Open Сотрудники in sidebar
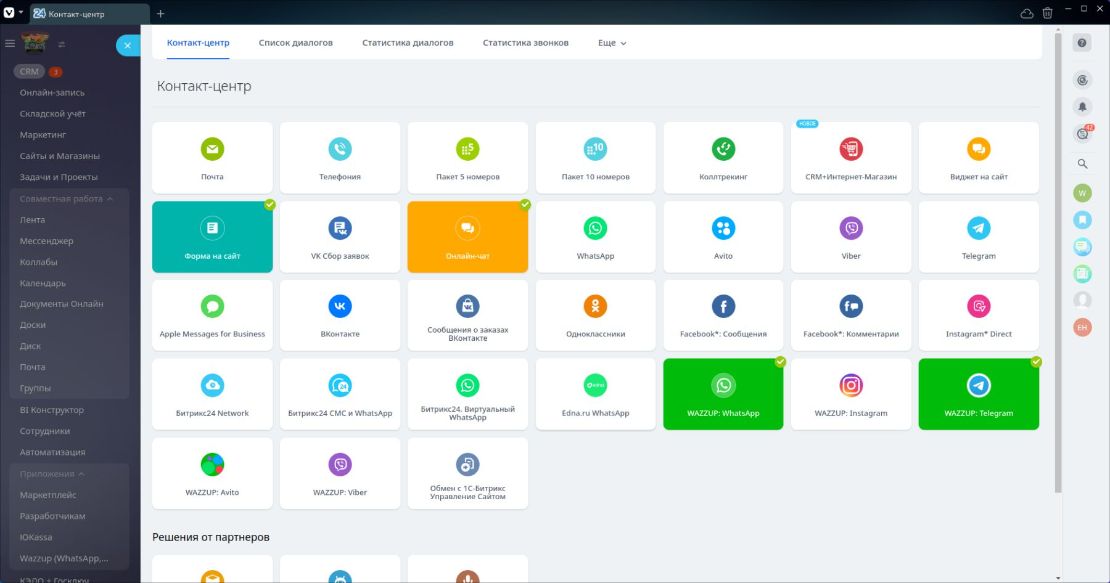The width and height of the screenshot is (1110, 583). pos(45,432)
